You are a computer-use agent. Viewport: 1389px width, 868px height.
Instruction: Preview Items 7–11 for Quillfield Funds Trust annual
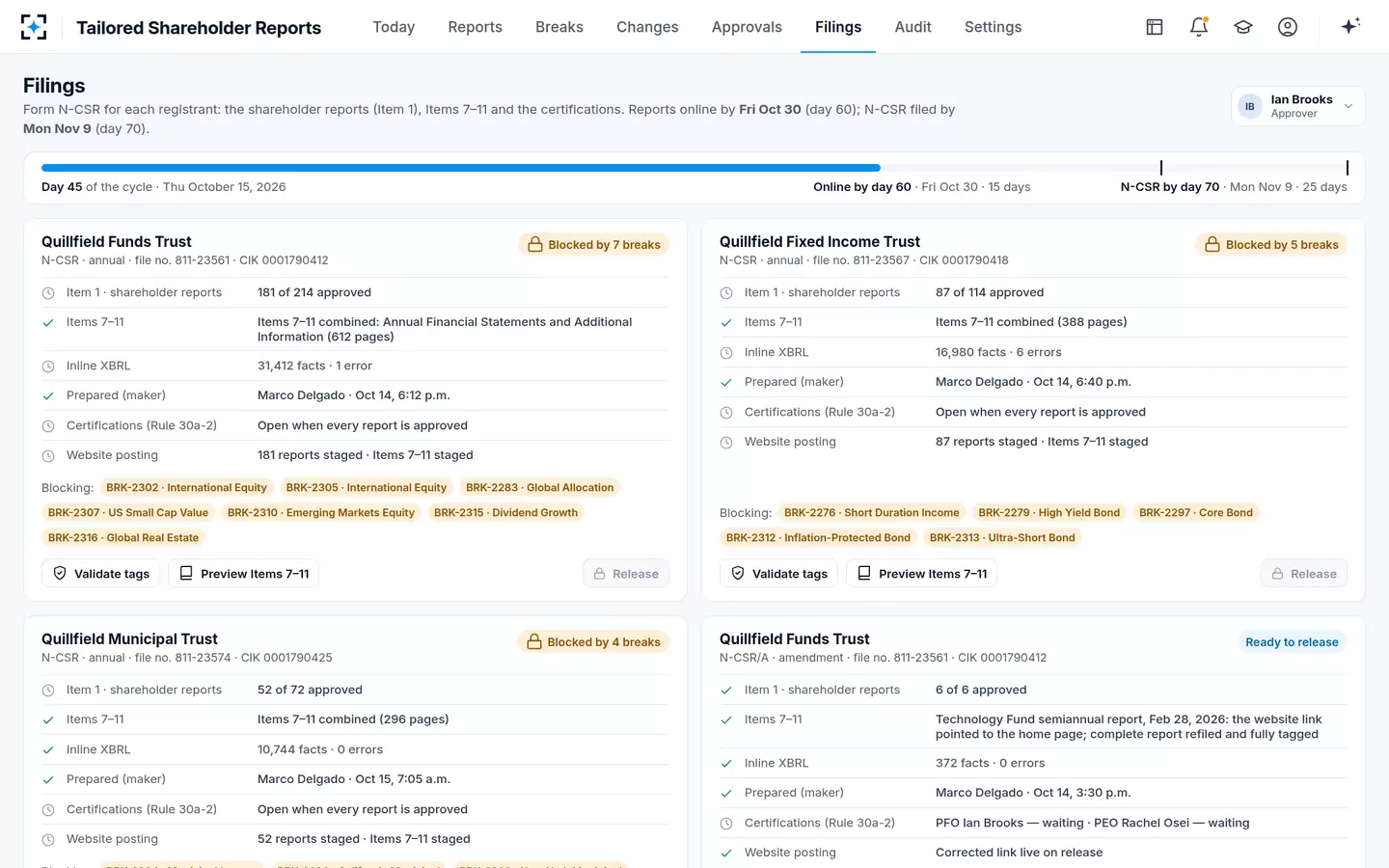(244, 574)
